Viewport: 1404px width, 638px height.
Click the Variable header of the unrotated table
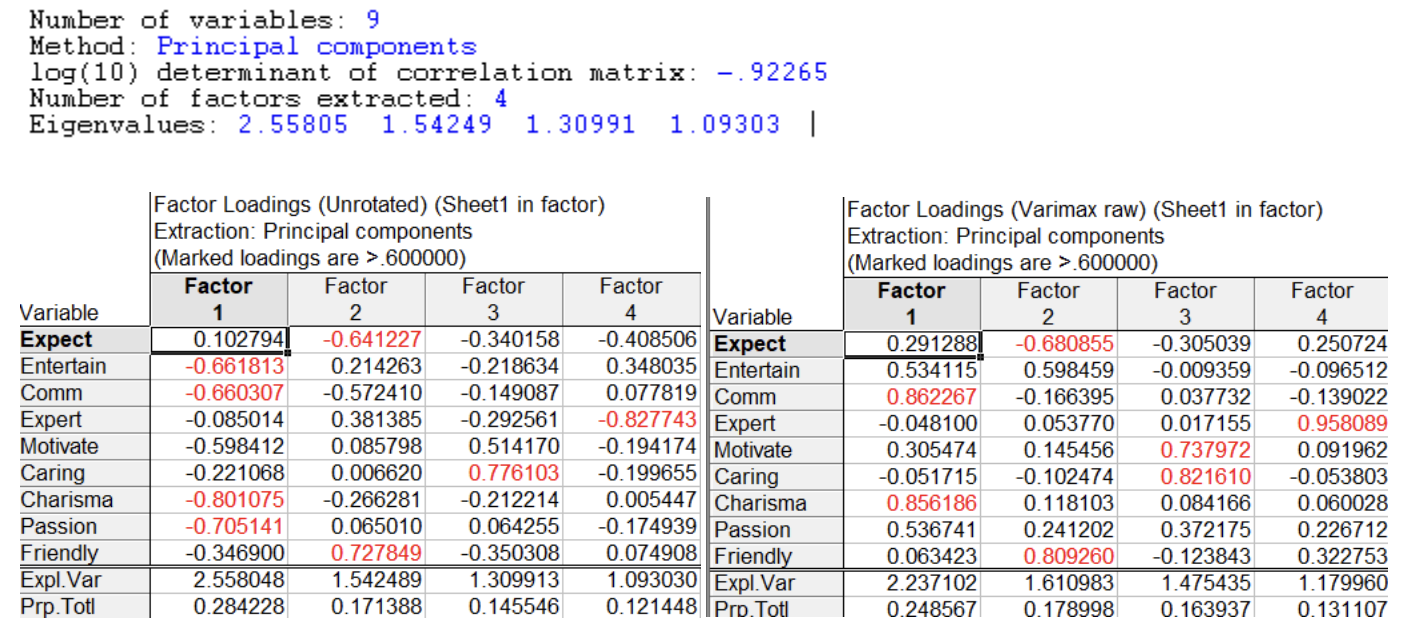[59, 313]
